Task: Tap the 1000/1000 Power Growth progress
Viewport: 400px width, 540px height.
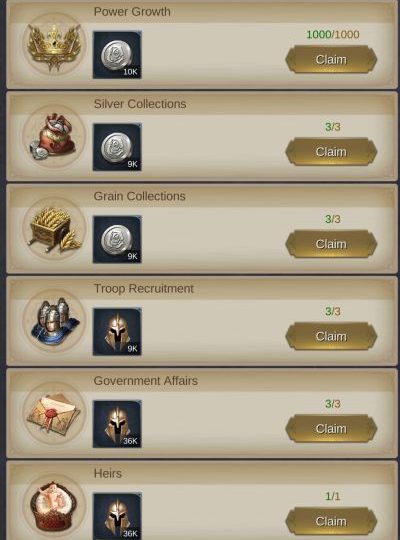Action: (x=333, y=34)
